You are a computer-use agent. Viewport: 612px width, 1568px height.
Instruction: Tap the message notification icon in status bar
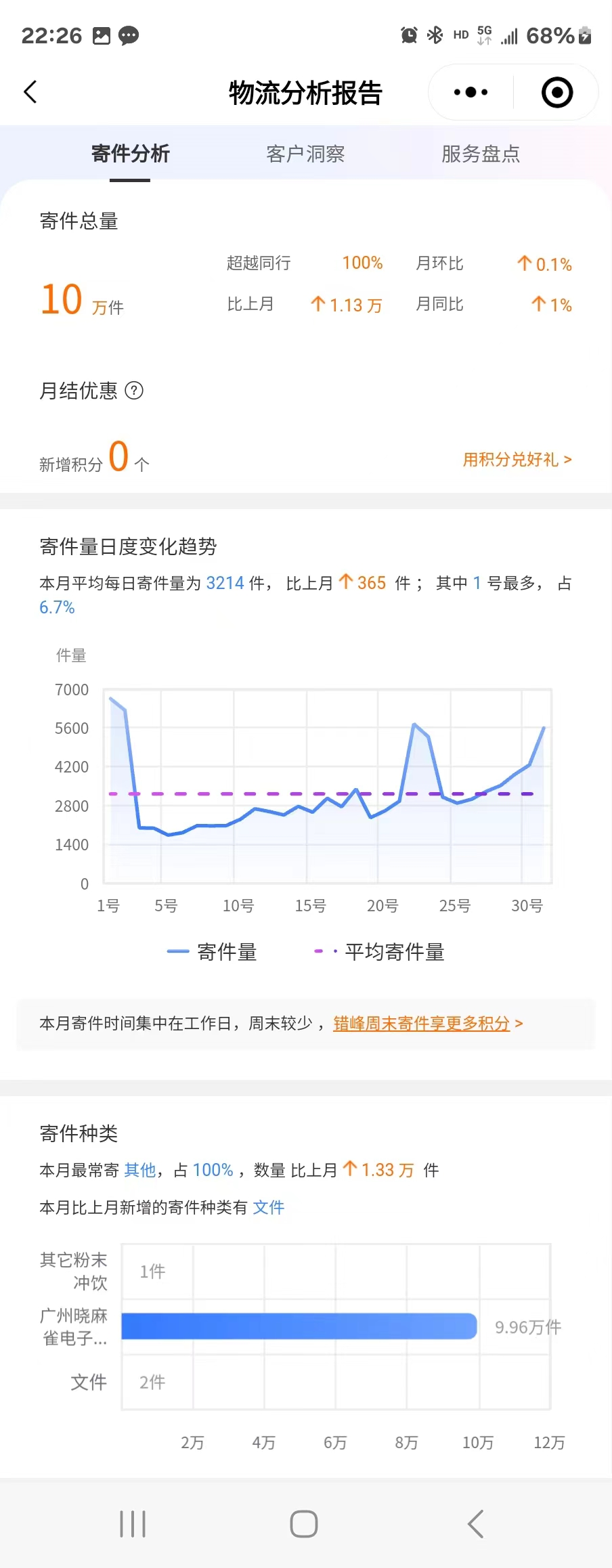click(129, 35)
